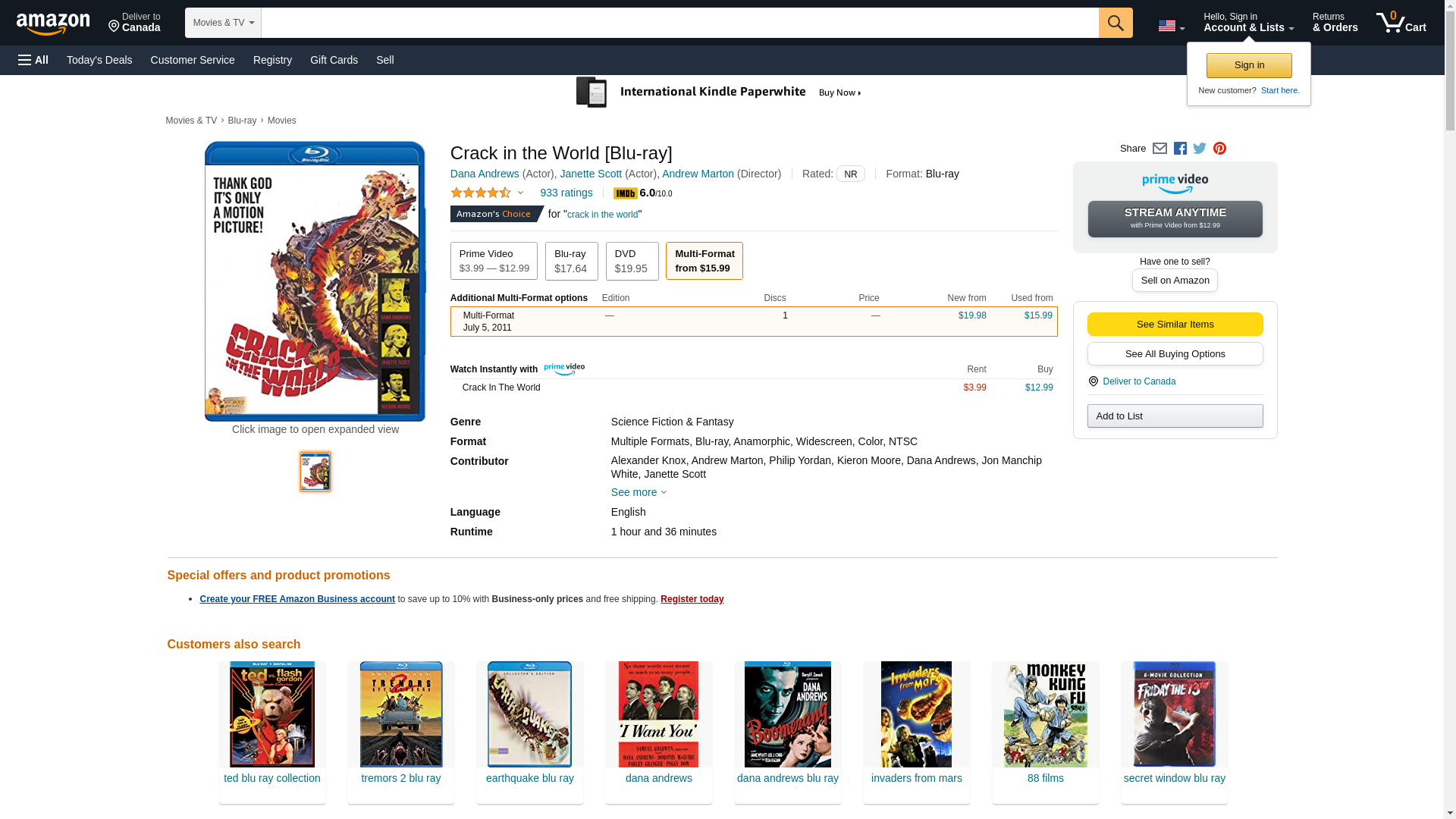
Task: Share on Pinterest icon
Action: (1219, 149)
